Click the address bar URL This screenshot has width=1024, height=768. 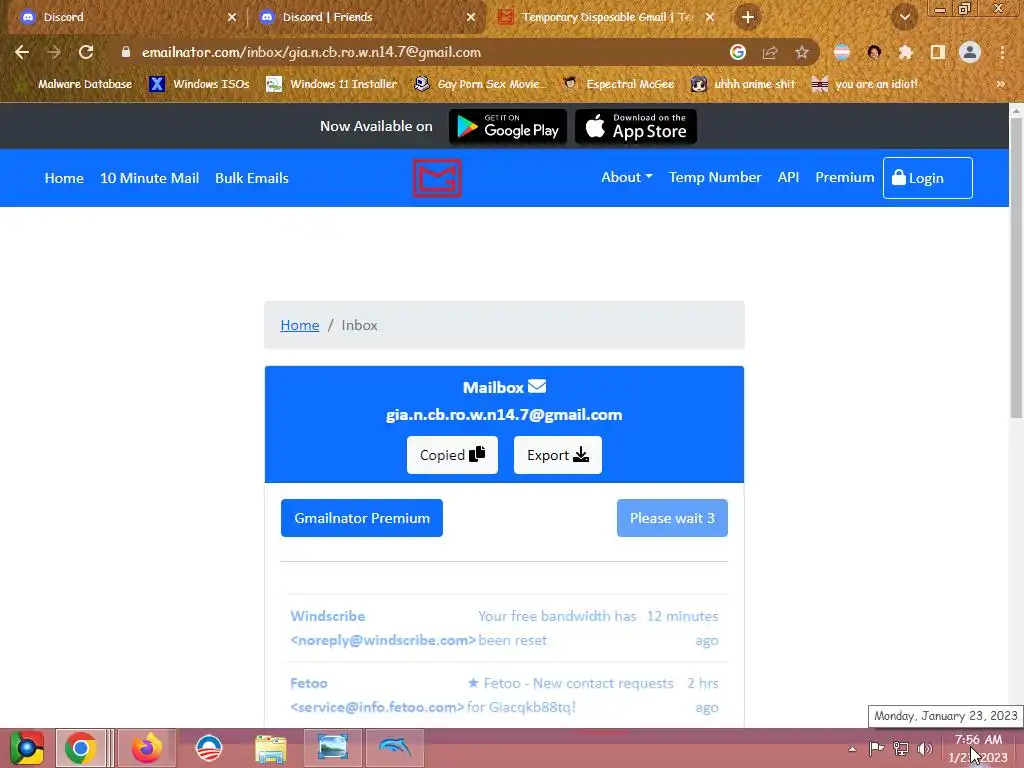311,52
